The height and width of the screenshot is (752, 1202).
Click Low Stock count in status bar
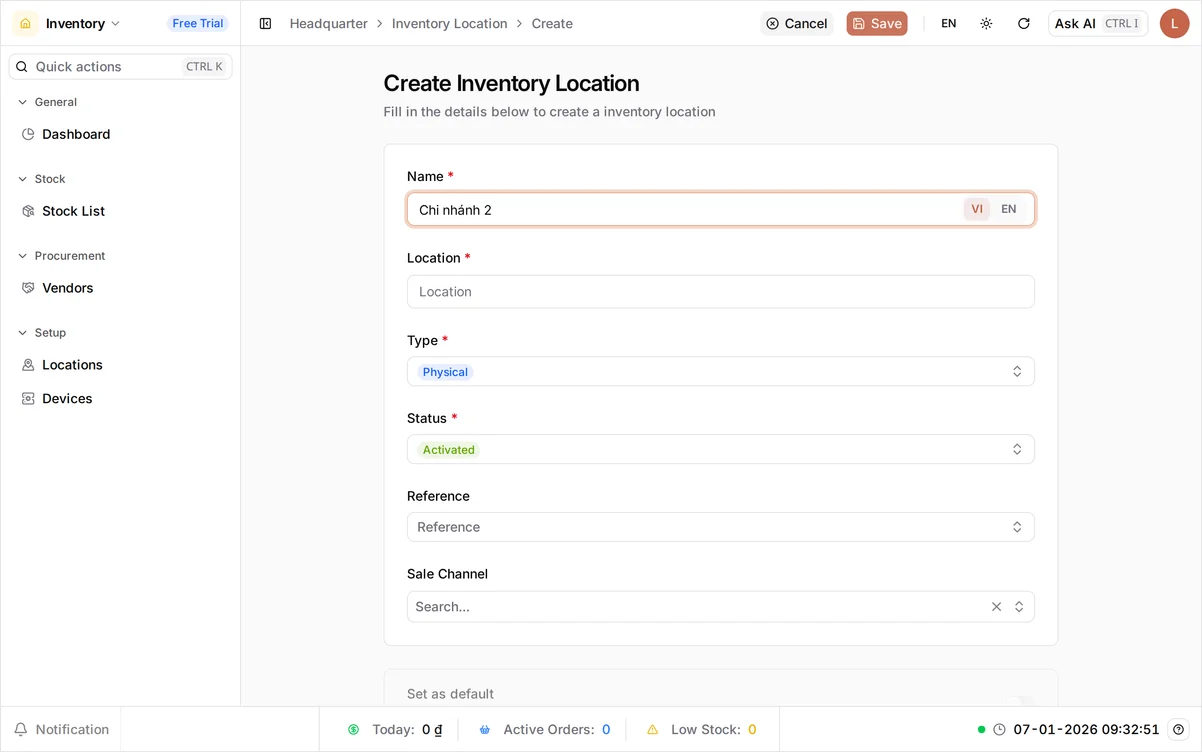pos(752,730)
